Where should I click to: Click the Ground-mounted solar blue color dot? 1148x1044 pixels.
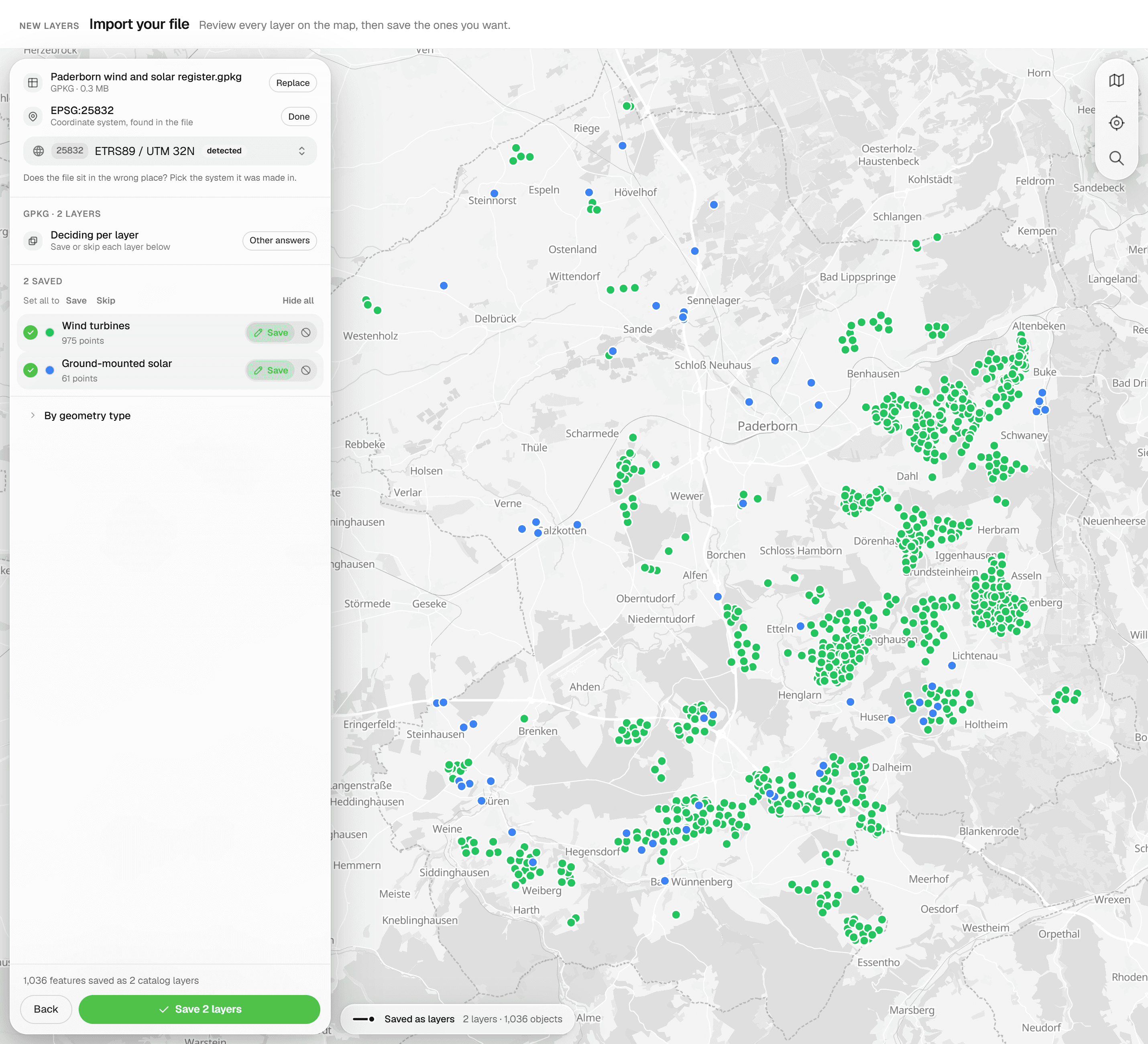click(49, 370)
